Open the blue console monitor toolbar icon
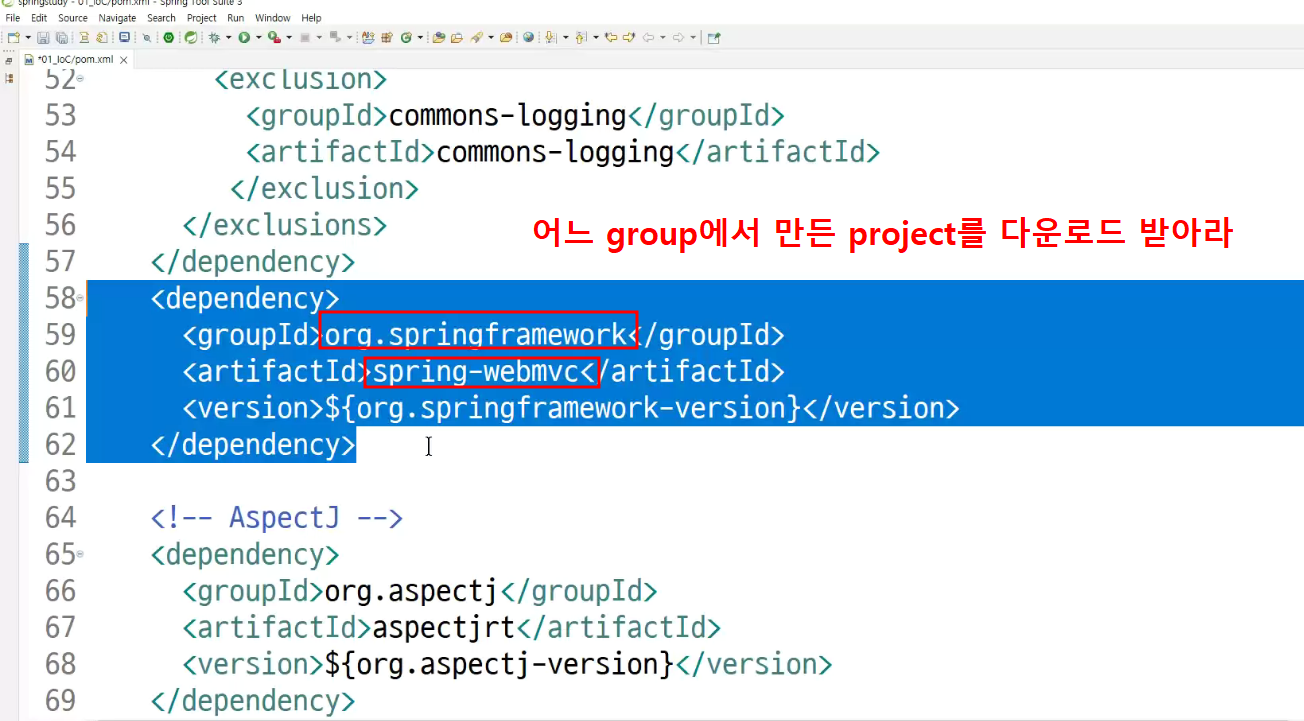 coord(125,38)
